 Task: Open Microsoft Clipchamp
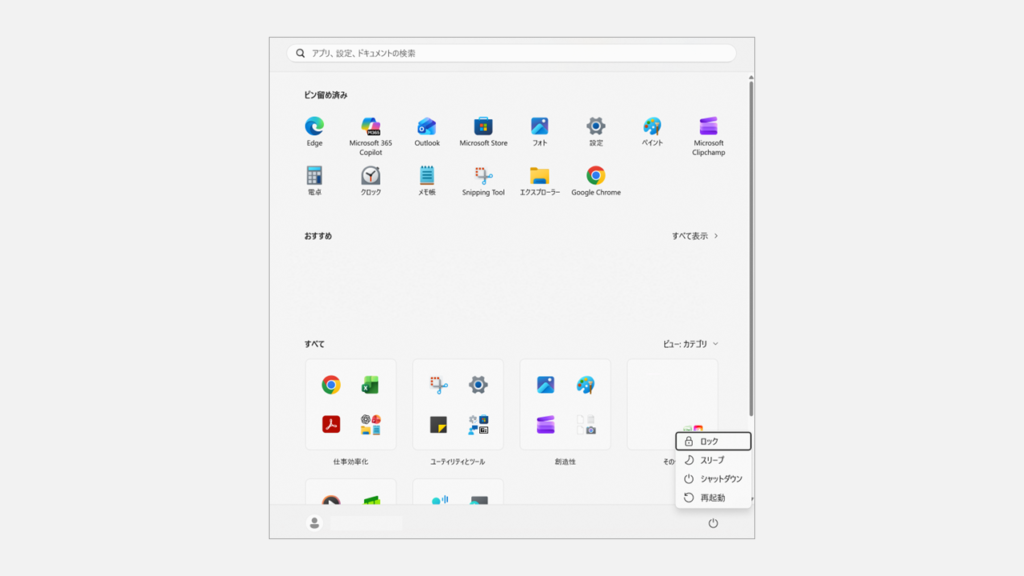[x=708, y=128]
